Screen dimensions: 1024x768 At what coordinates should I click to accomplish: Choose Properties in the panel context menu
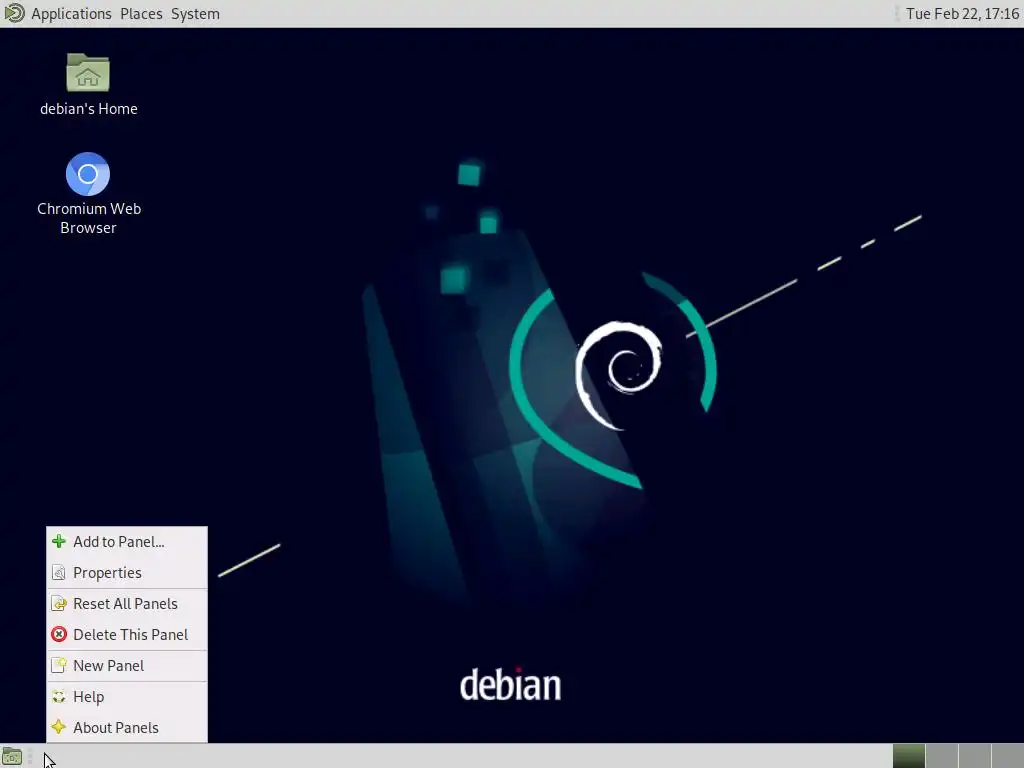point(127,573)
